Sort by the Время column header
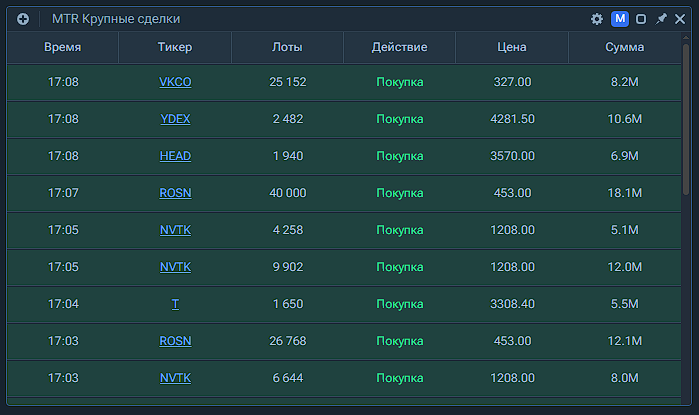The height and width of the screenshot is (415, 699). coord(63,47)
